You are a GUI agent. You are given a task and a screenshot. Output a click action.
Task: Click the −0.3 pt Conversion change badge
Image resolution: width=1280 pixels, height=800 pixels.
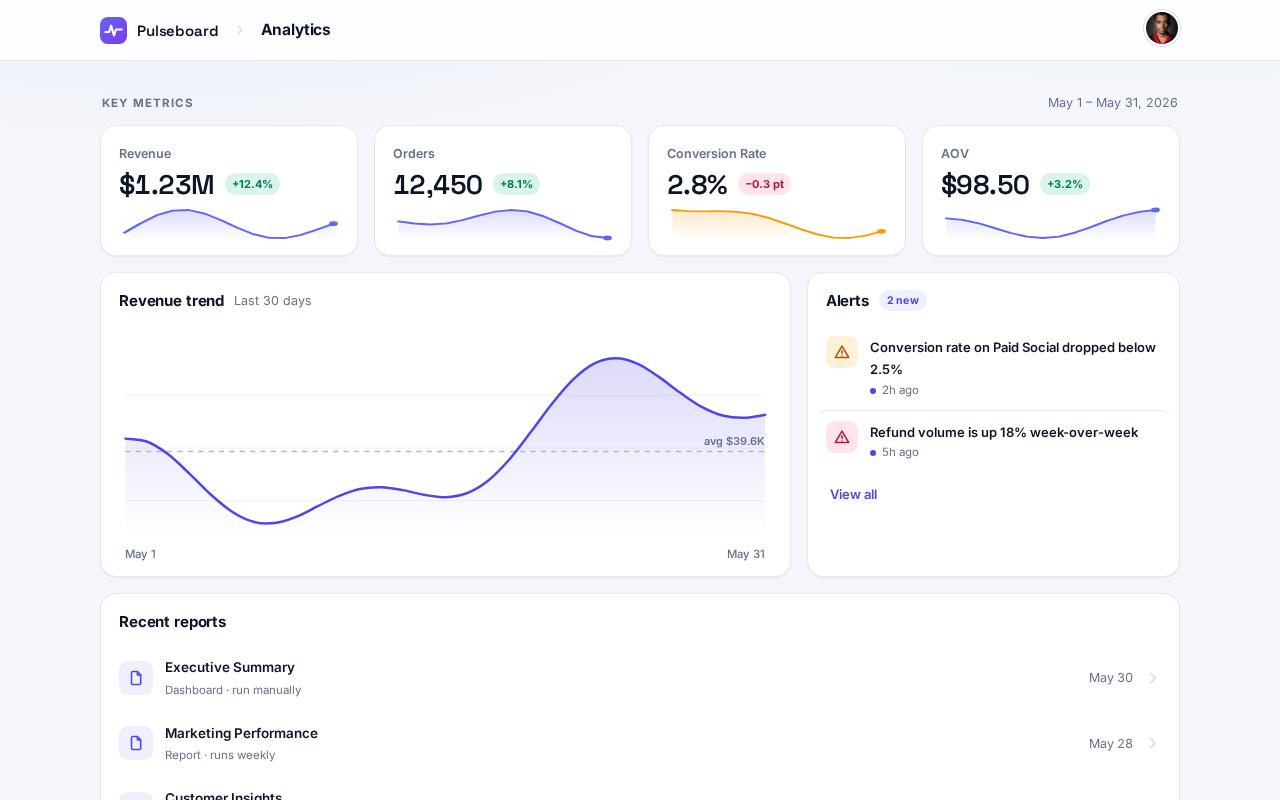(x=764, y=184)
